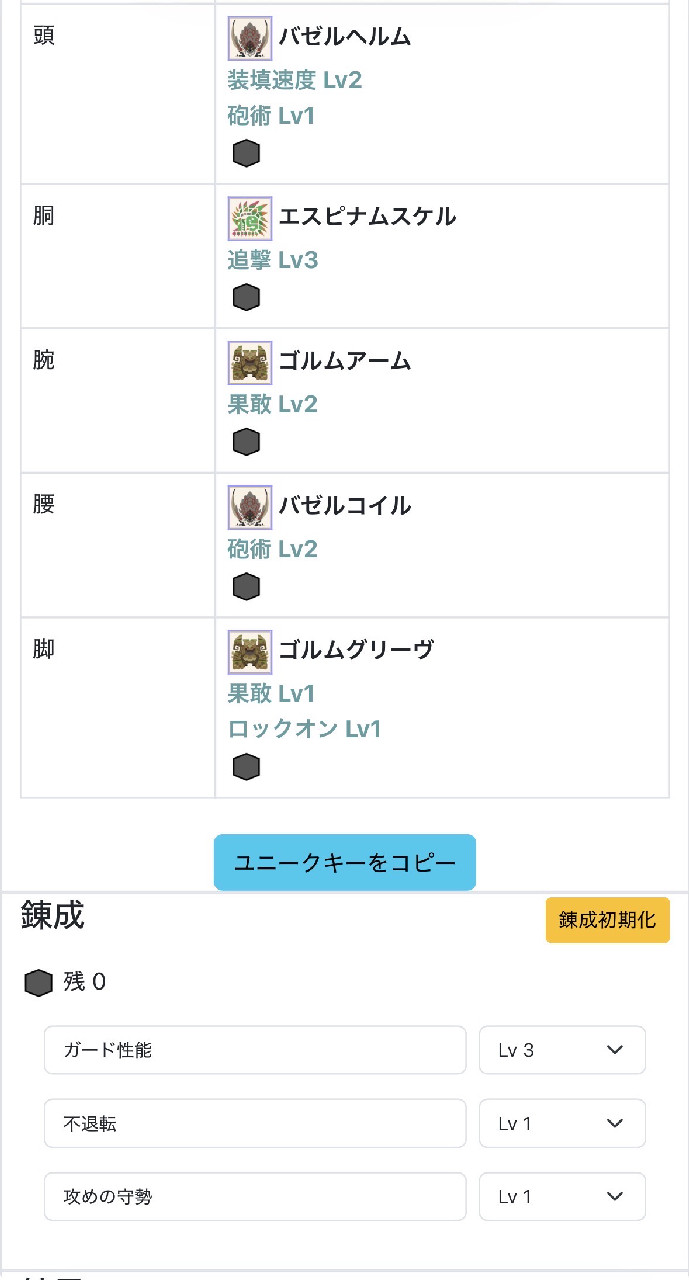
Task: Open the Lv 3 dropdown for ガード性能
Action: point(562,1050)
